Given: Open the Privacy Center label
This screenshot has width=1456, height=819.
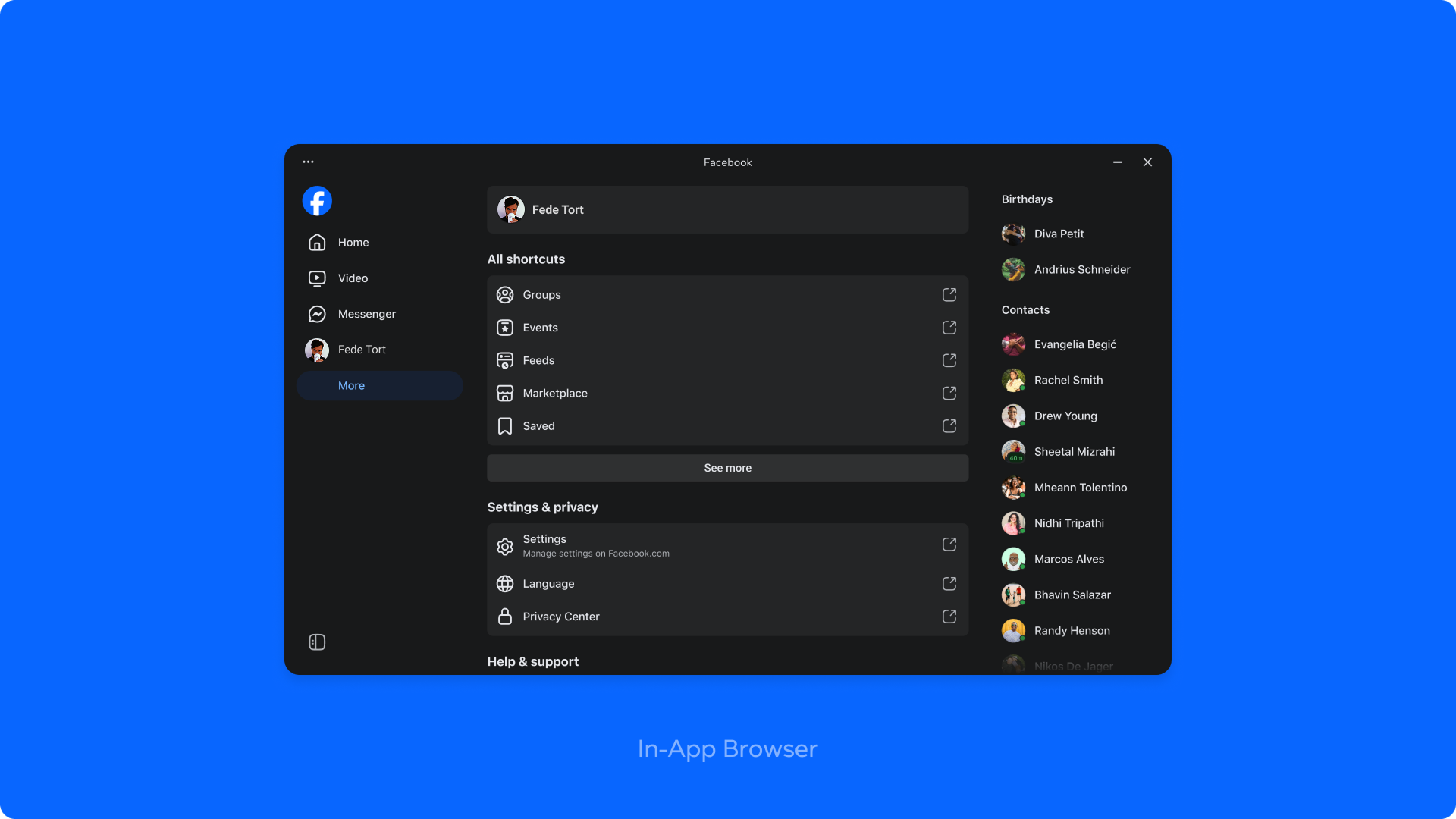Looking at the screenshot, I should 561,617.
